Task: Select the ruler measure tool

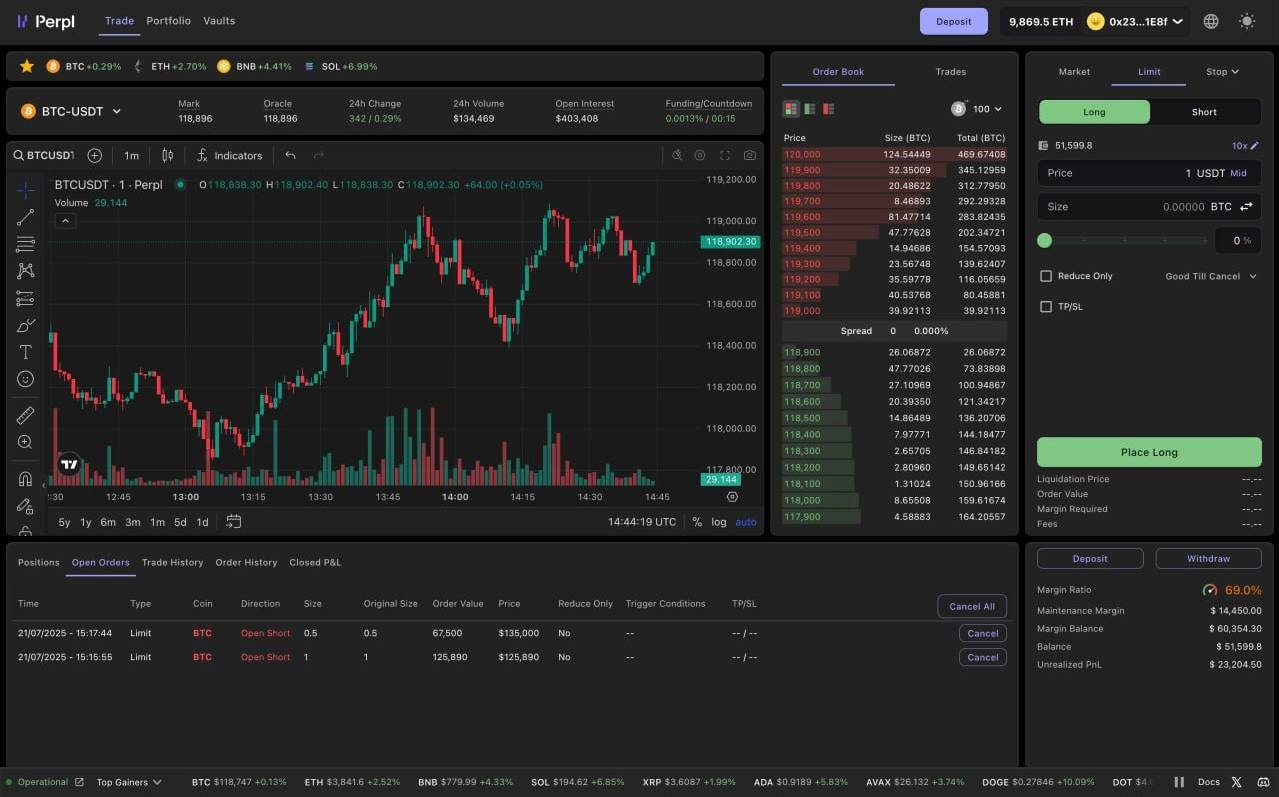Action: (x=25, y=415)
